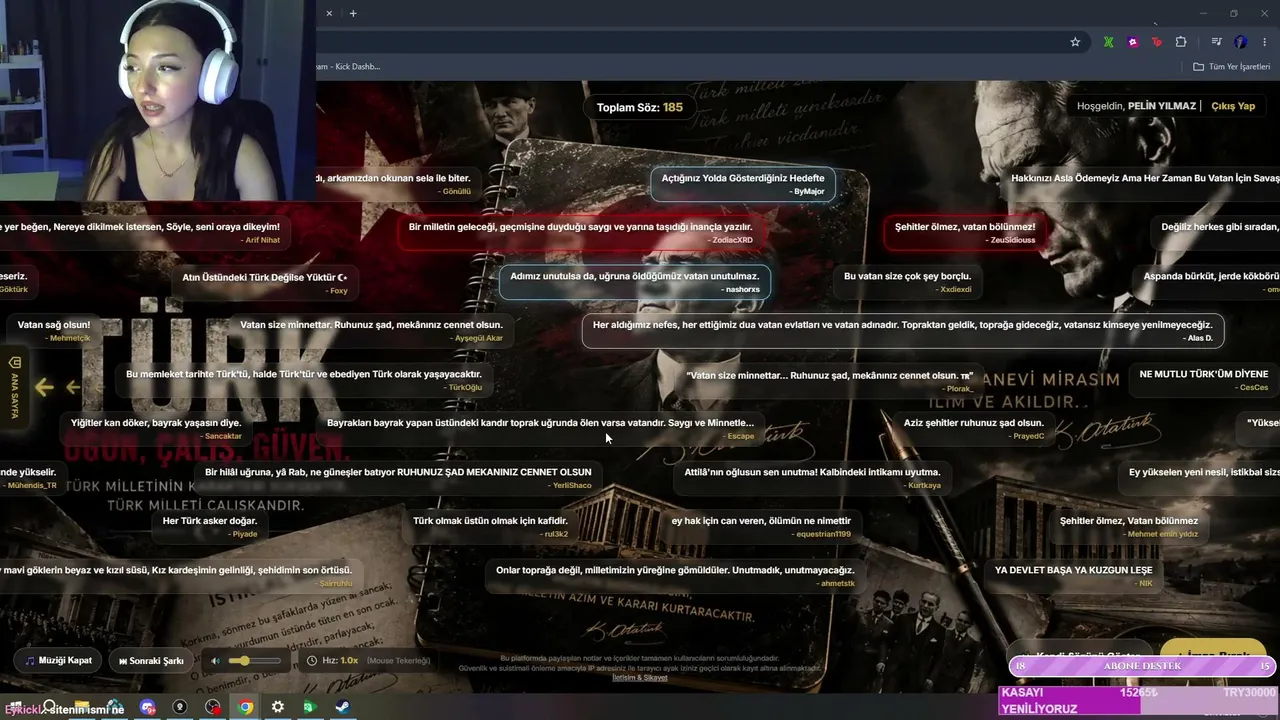1280x720 pixels.
Task: Click the quote by Sancaktar
Action: tap(156, 429)
